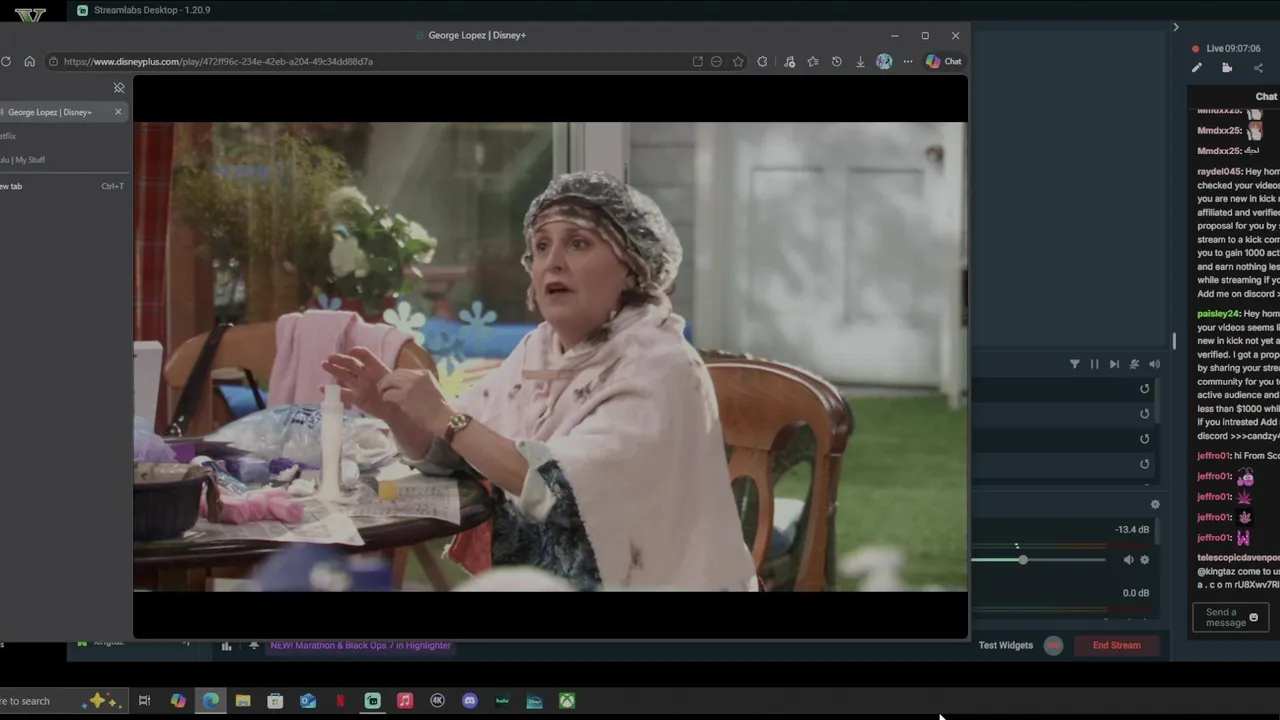Open the Netflix app in the taskbar
1280x720 pixels.
pyautogui.click(x=340, y=701)
